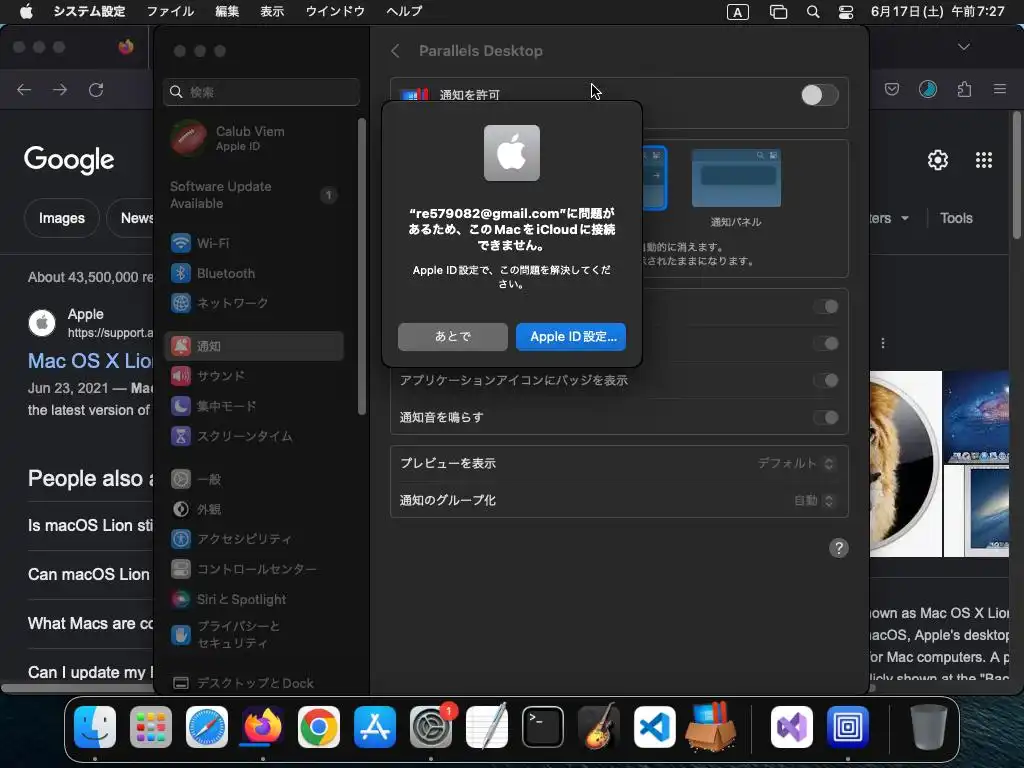
Task: Select スクリーンタイム in sidebar
Action: (253, 436)
